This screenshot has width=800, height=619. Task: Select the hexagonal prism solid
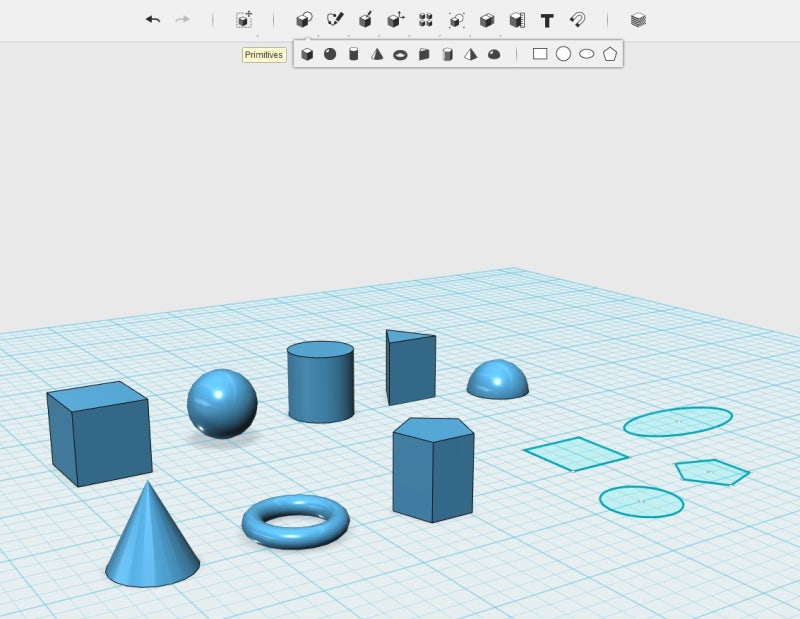coord(433,469)
